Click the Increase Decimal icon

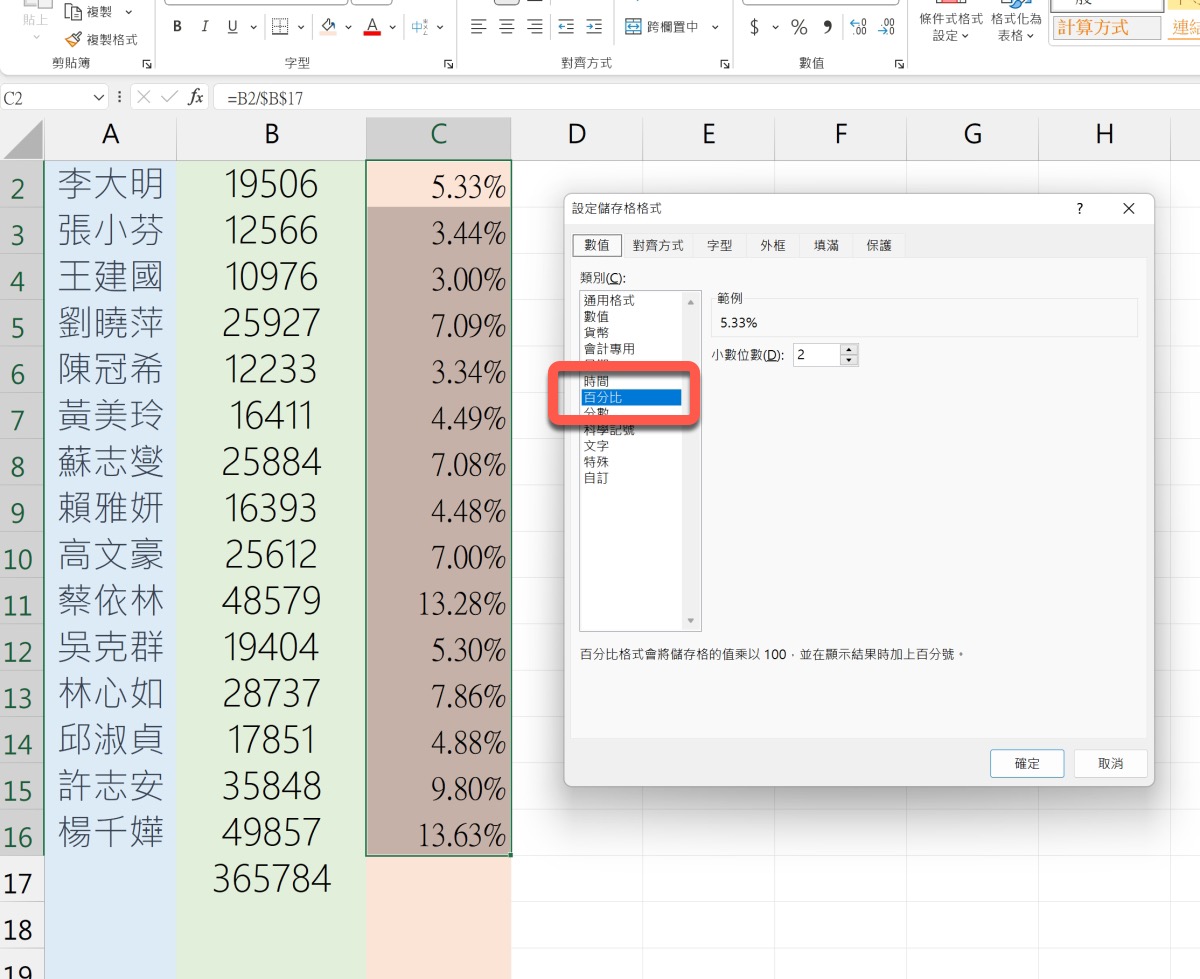point(857,27)
